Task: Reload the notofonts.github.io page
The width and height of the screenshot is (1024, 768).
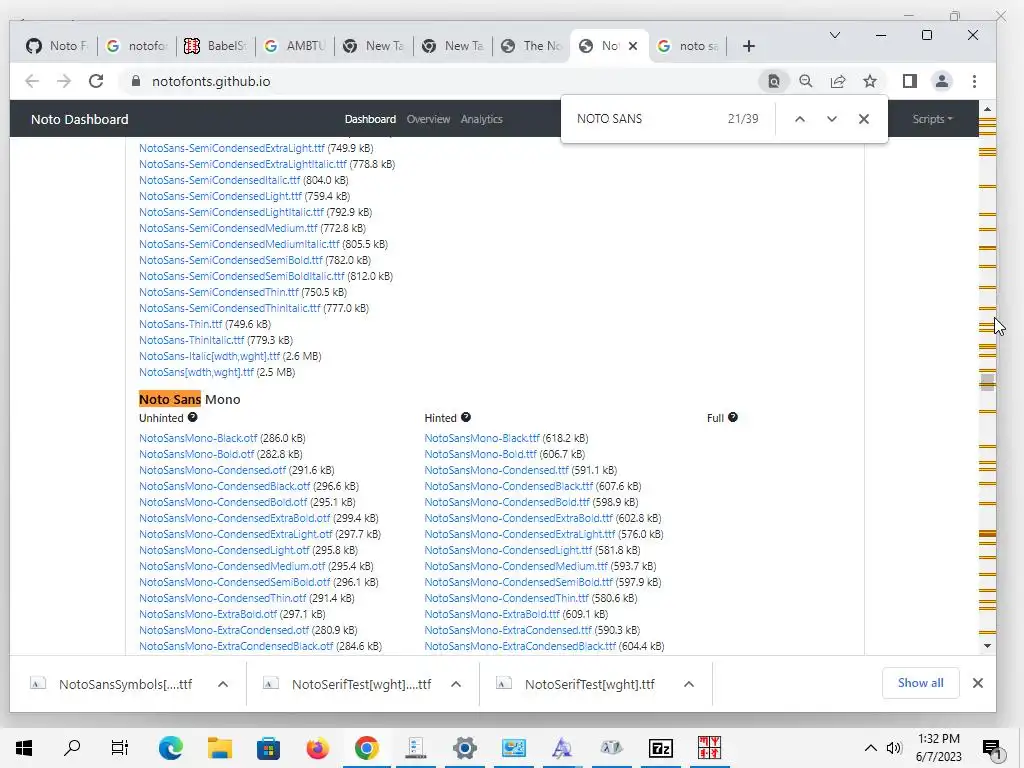Action: (x=96, y=81)
